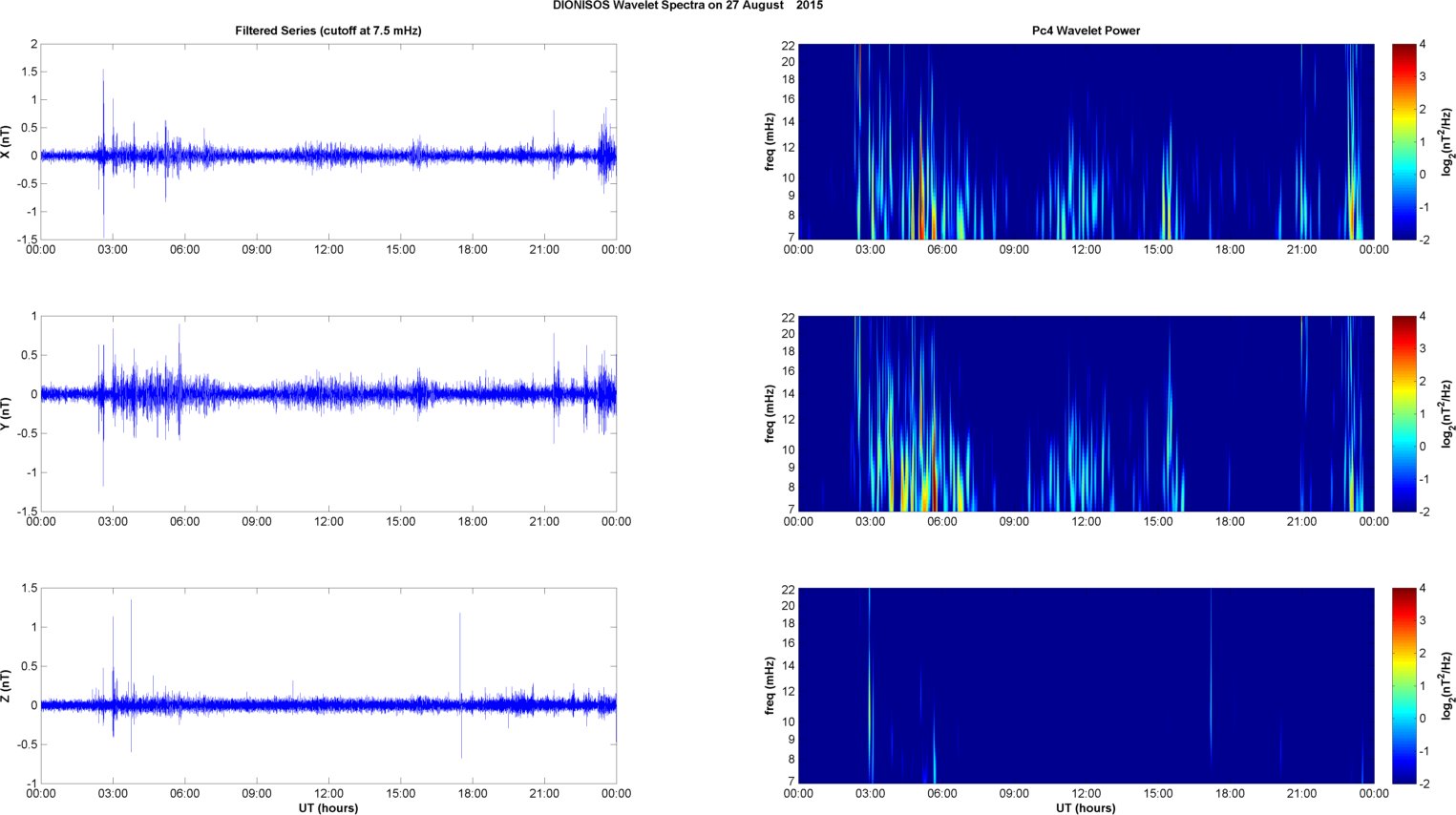This screenshot has width=1456, height=815.
Task: Open the Z component filtered series plot
Action: tap(328, 685)
